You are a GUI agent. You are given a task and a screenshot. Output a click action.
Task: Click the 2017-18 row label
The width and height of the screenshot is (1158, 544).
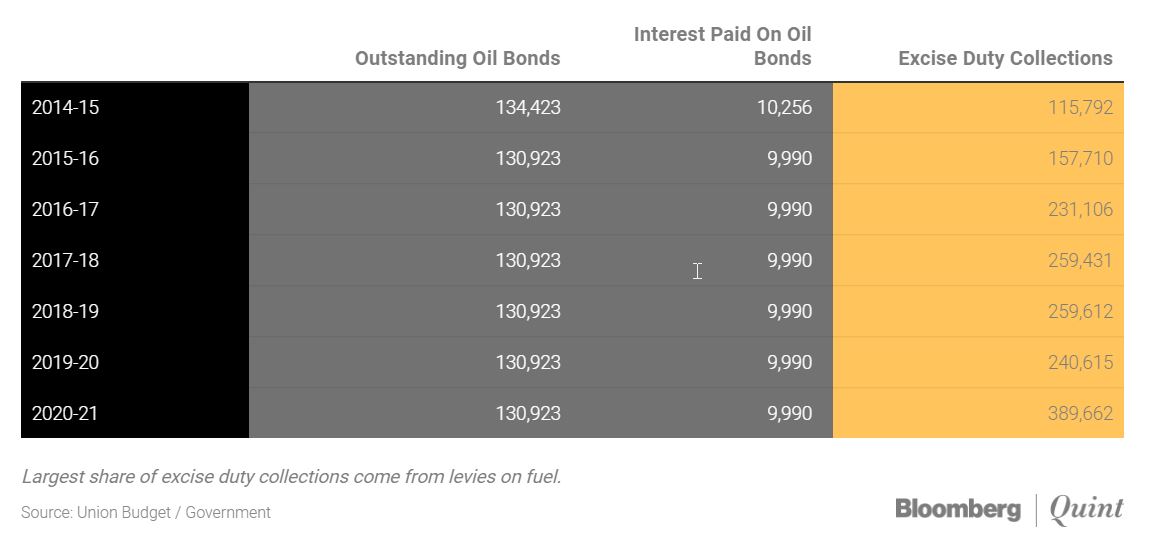[x=65, y=261]
